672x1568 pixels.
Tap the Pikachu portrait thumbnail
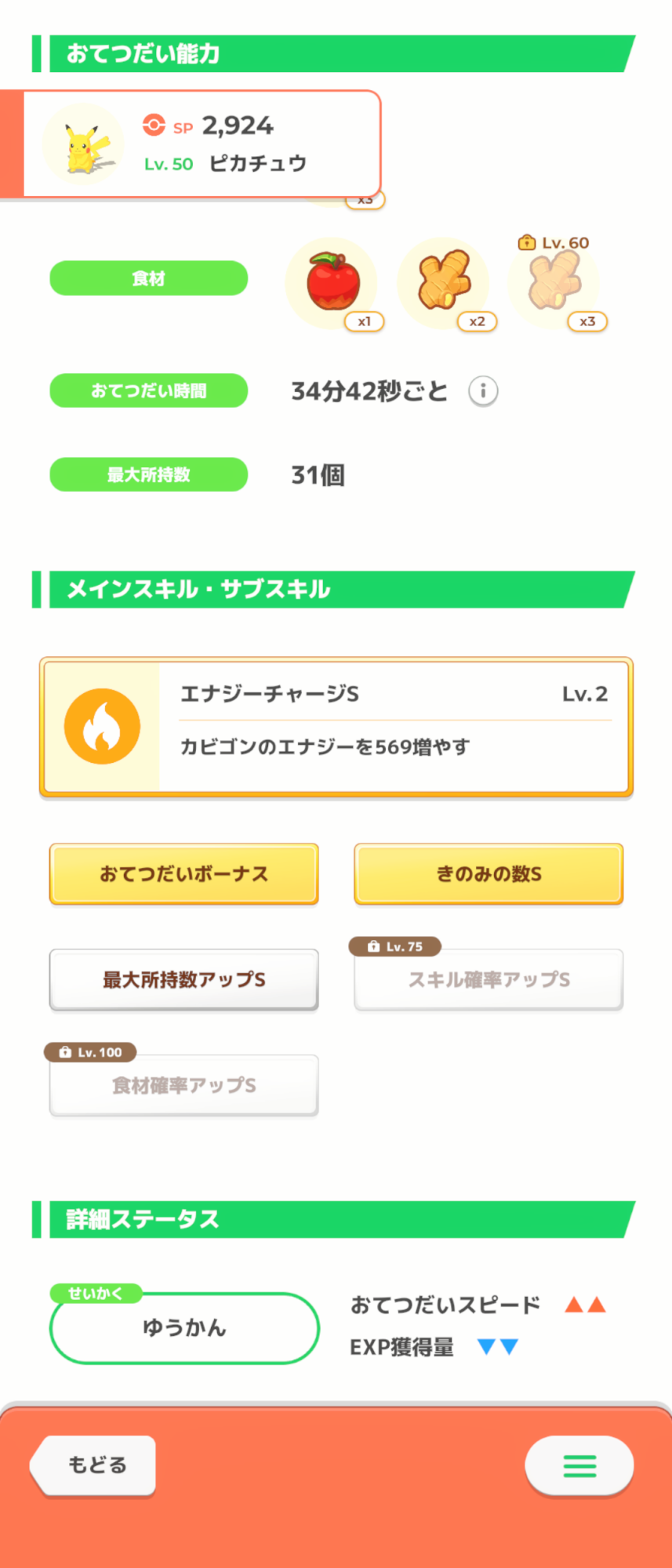pos(84,144)
